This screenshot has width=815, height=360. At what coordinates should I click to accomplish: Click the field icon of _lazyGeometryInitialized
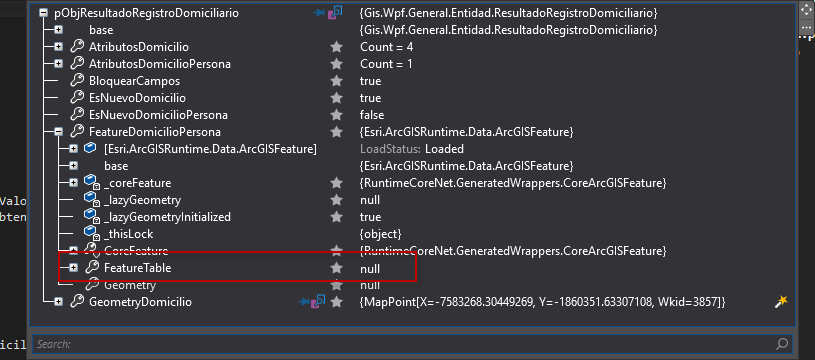pos(91,217)
